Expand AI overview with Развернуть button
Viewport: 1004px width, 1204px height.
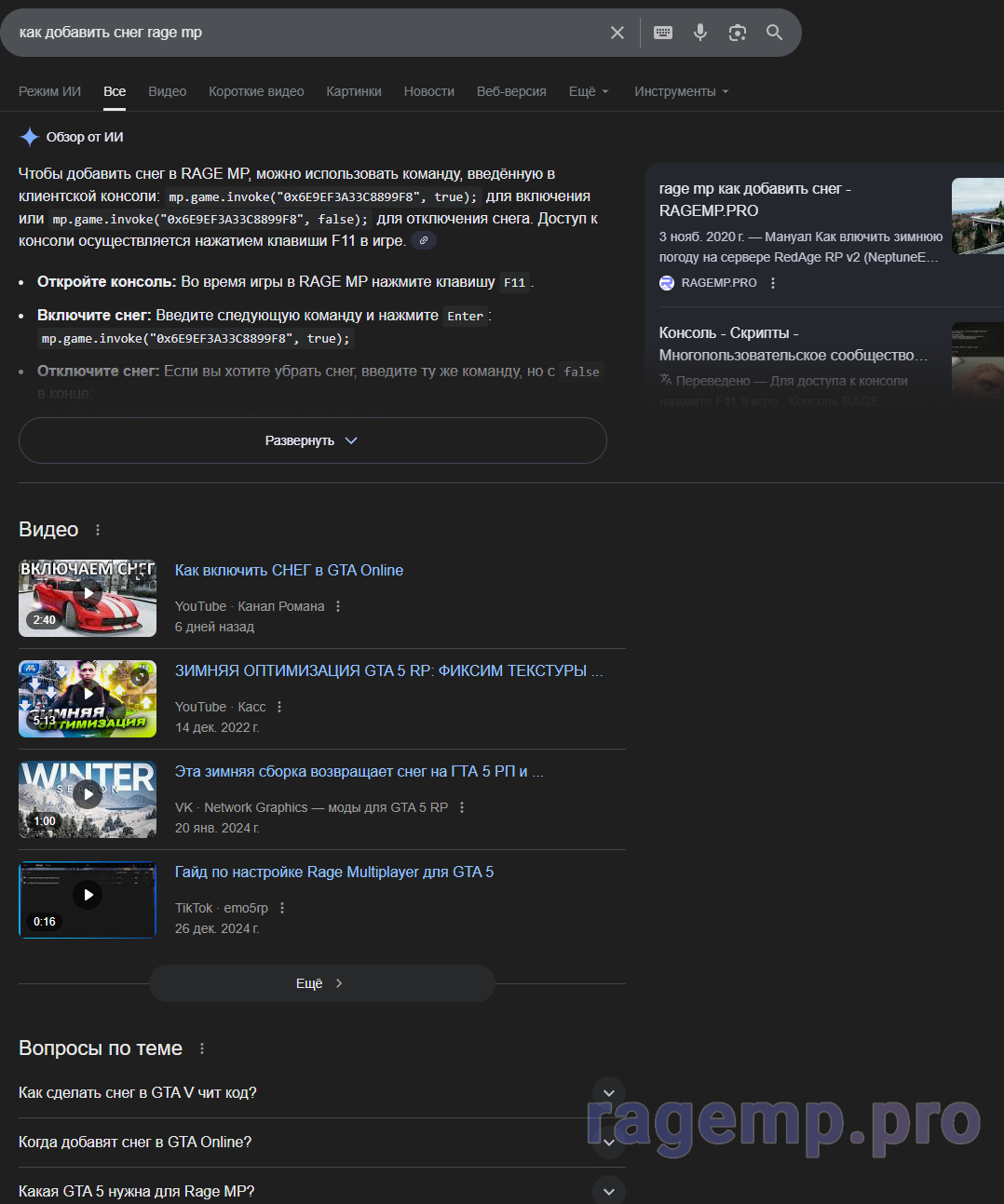(x=312, y=440)
